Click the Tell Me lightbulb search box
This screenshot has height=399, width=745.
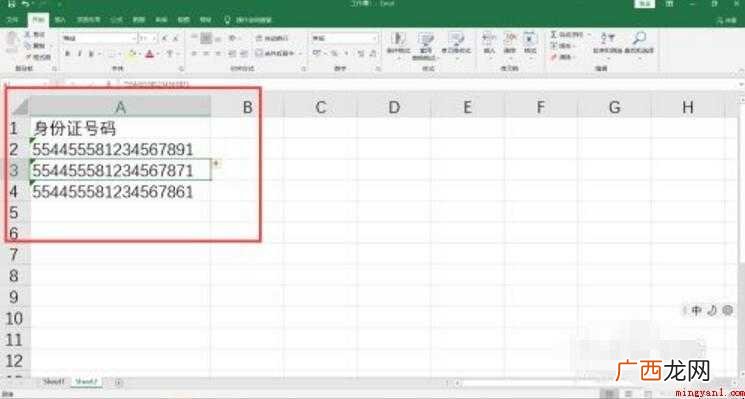247,20
